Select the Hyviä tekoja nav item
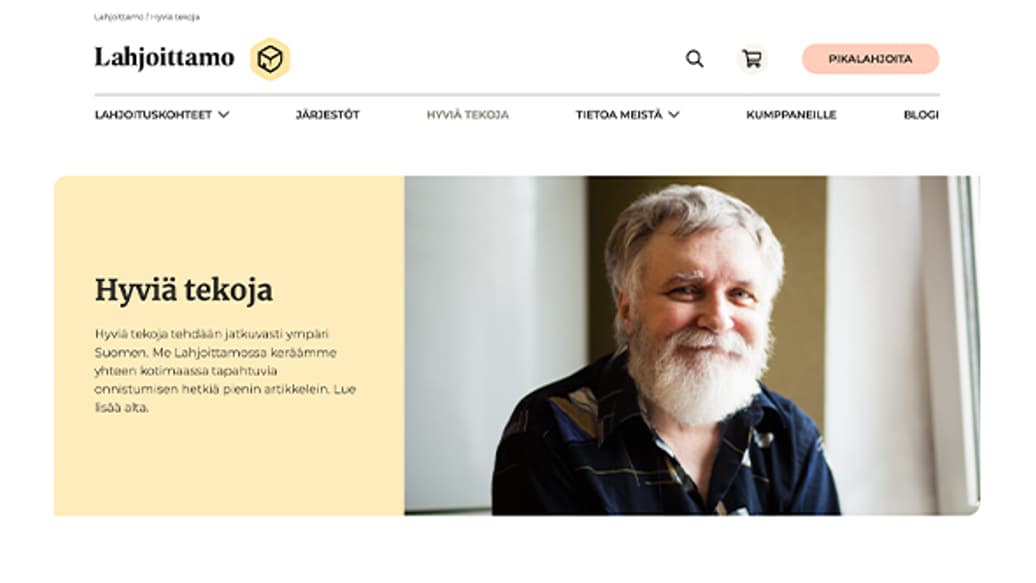The width and height of the screenshot is (1036, 583). (468, 114)
